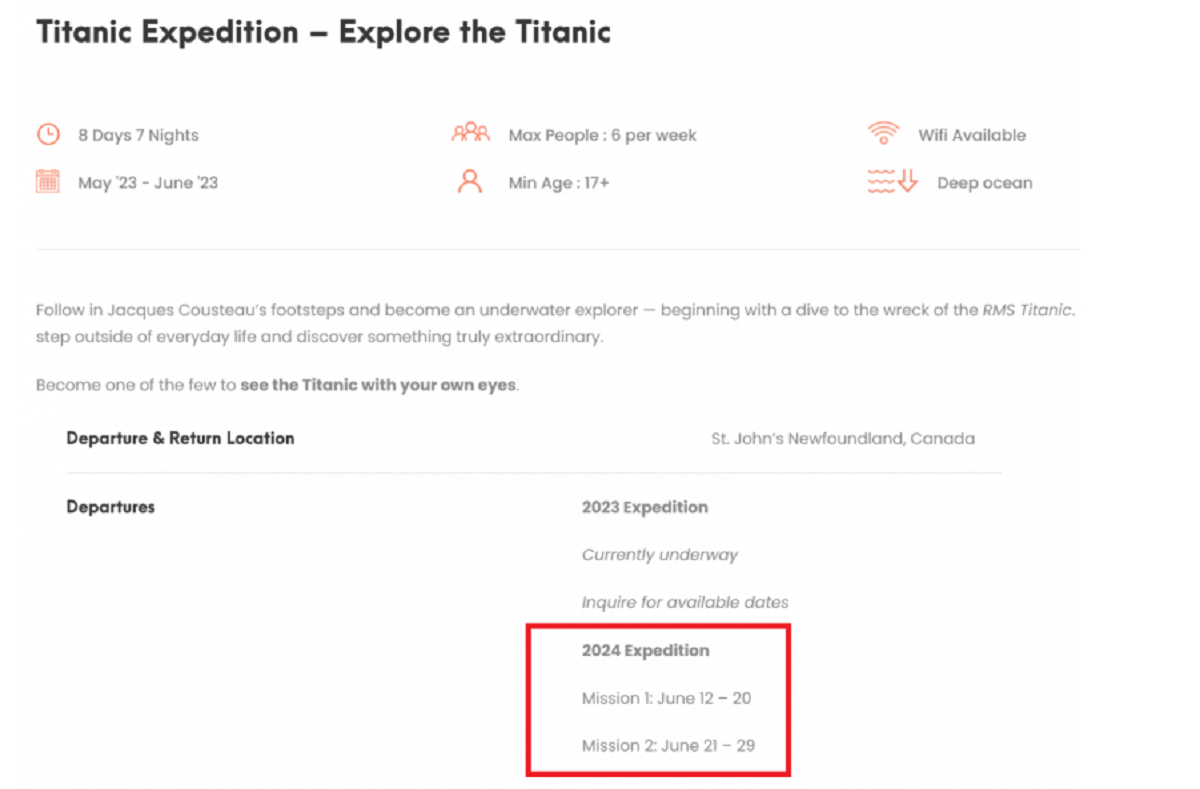Click the Min Age : 17+ label

click(558, 183)
